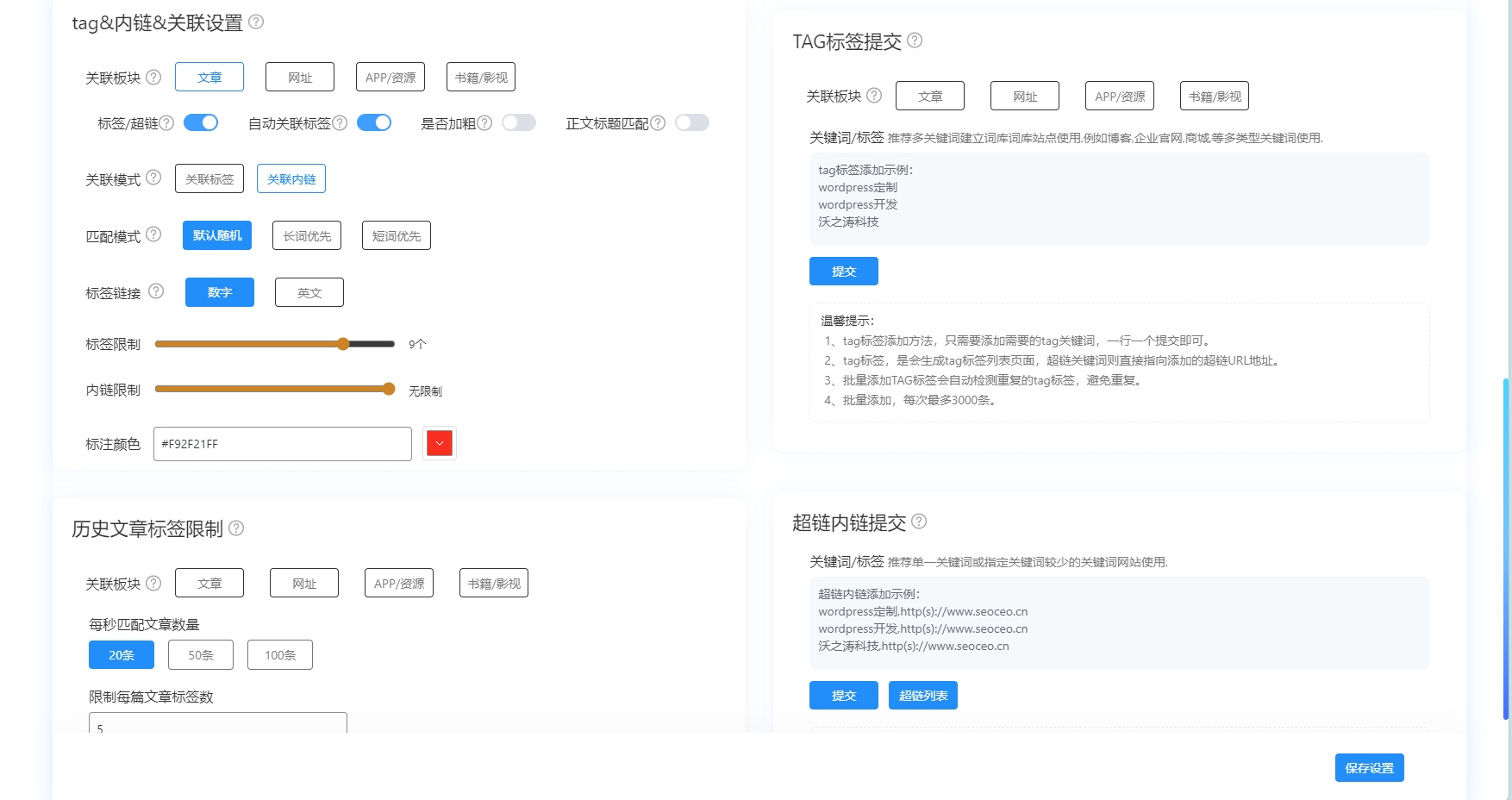Click the 超链内链提交 question mark icon

point(919,522)
